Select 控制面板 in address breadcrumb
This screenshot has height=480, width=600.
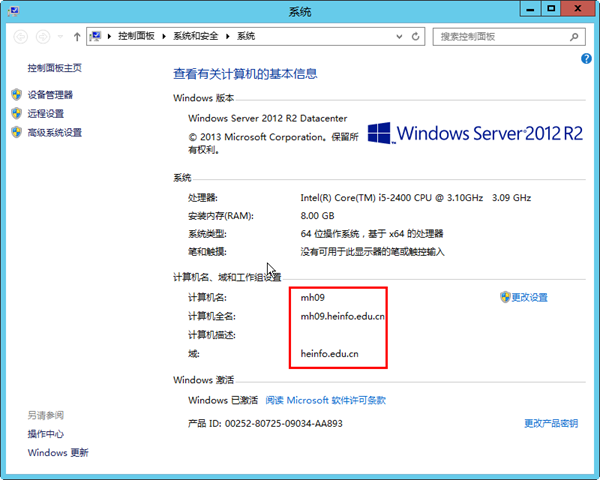pyautogui.click(x=136, y=36)
